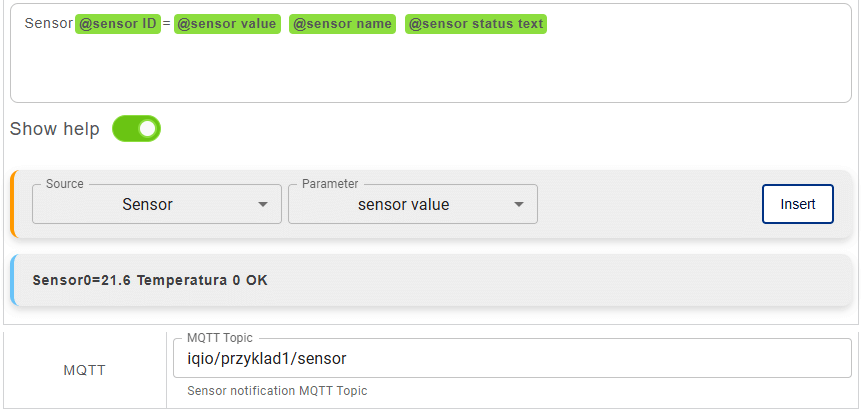
Task: Click the Source dropdown arrow icon
Action: click(x=263, y=205)
